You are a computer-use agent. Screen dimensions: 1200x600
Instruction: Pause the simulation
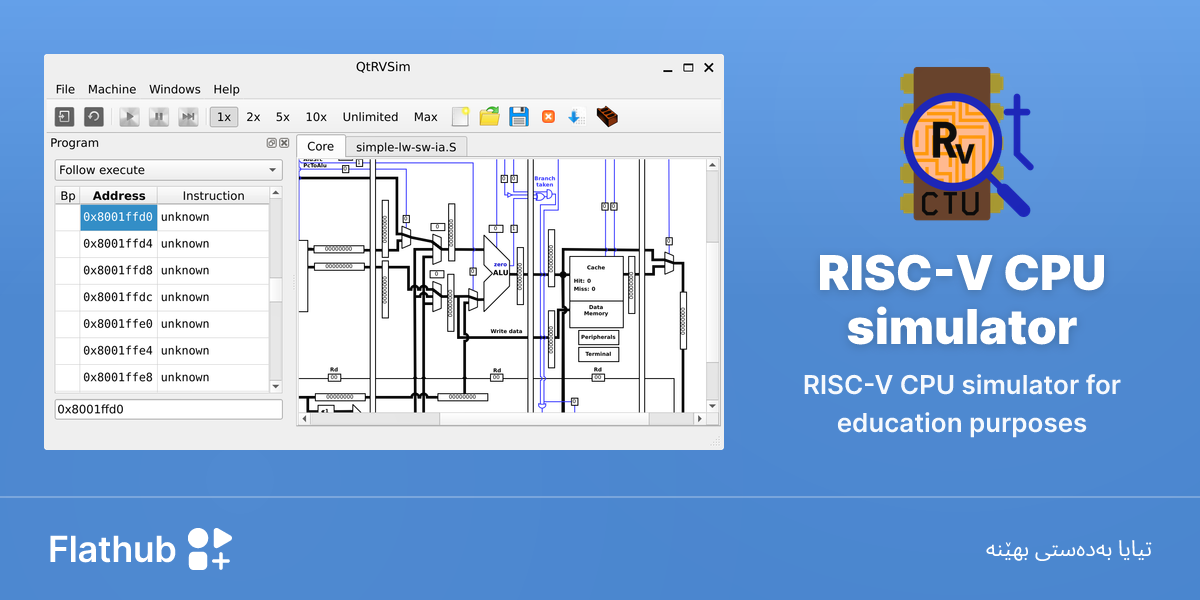(x=158, y=117)
